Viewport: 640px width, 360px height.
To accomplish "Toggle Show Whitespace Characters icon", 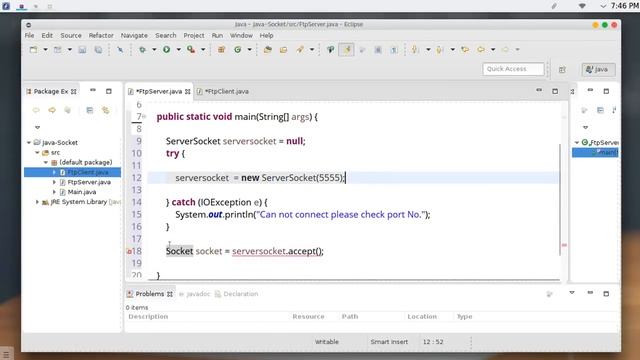I will coord(394,49).
